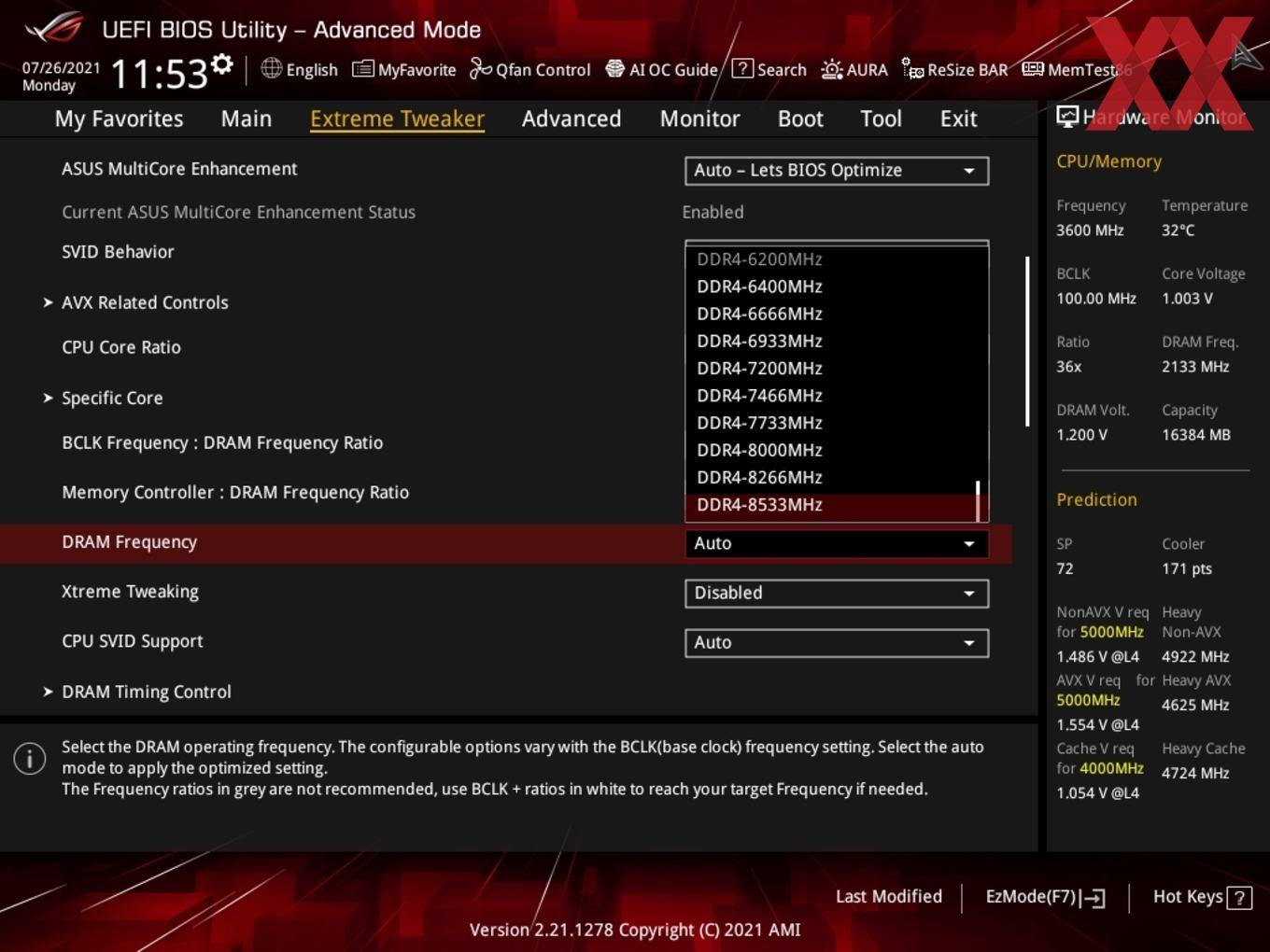Viewport: 1270px width, 952px height.
Task: Expand Specific Core submenu
Action: [x=112, y=398]
